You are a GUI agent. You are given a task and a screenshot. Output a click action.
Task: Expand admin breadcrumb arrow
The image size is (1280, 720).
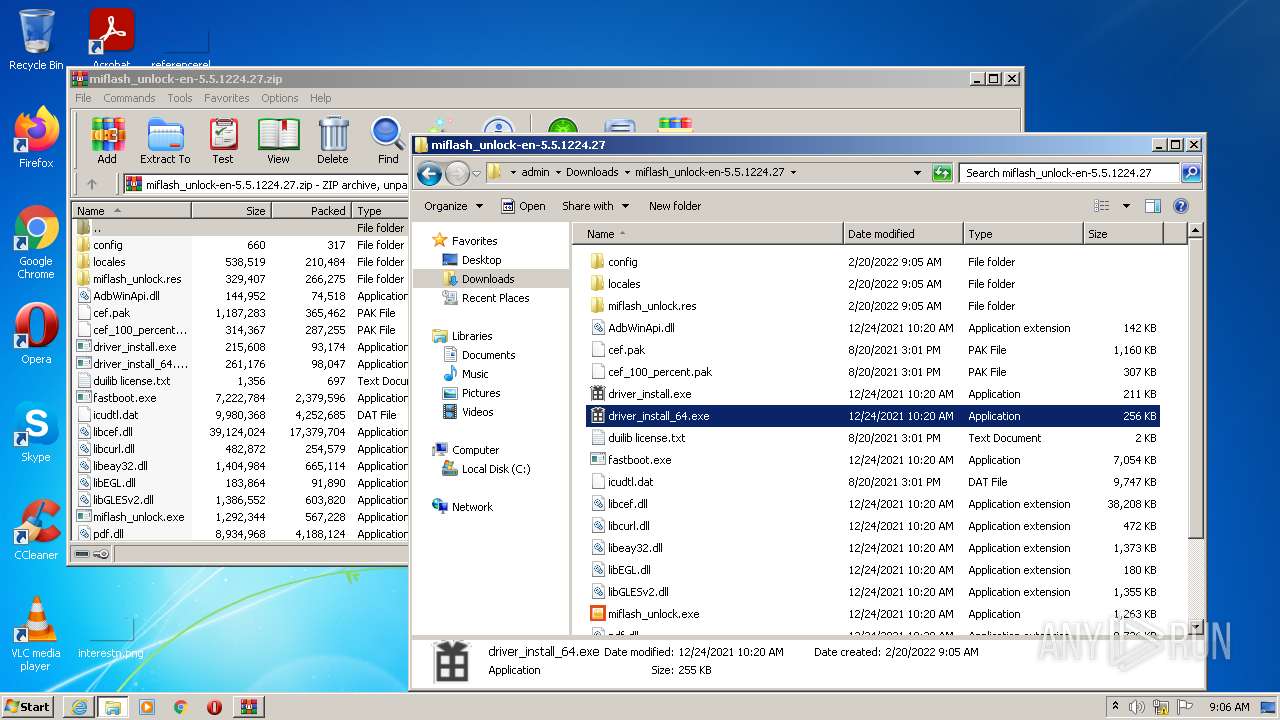pos(558,172)
